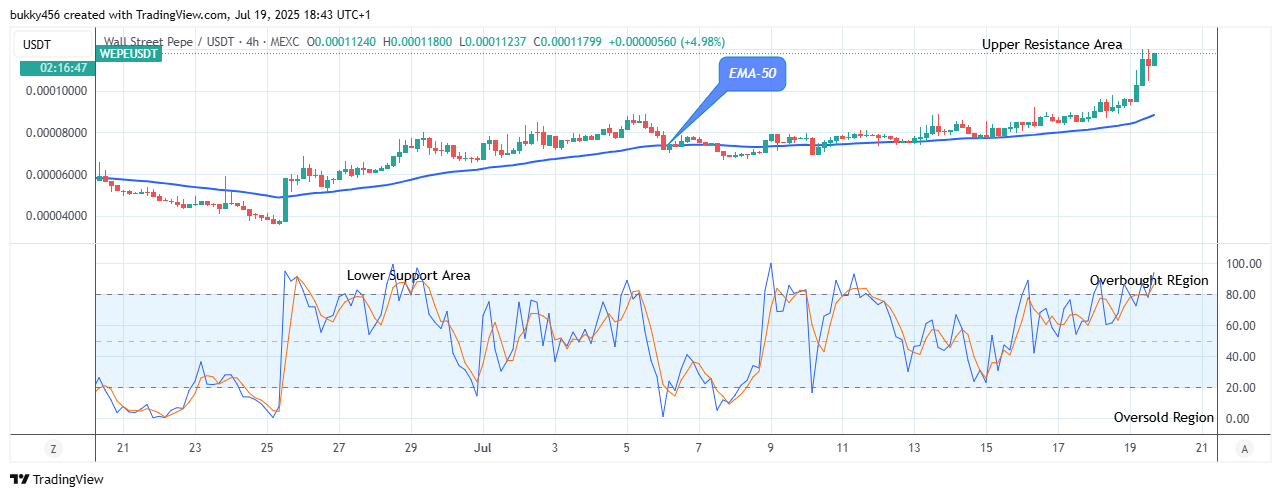Click the 0.00006000 price axis value
The width and height of the screenshot is (1281, 497).
pos(55,175)
